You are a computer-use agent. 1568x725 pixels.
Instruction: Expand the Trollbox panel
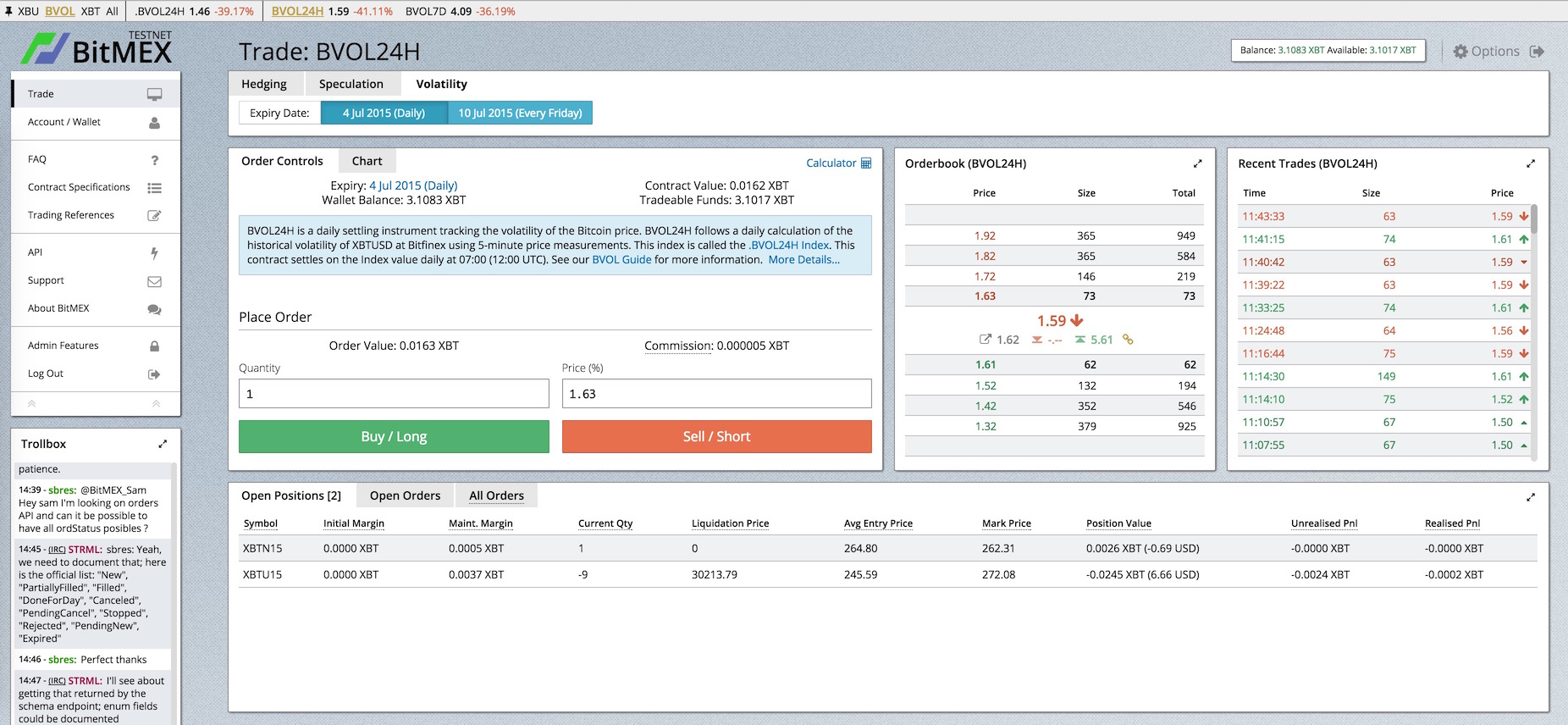pos(163,444)
